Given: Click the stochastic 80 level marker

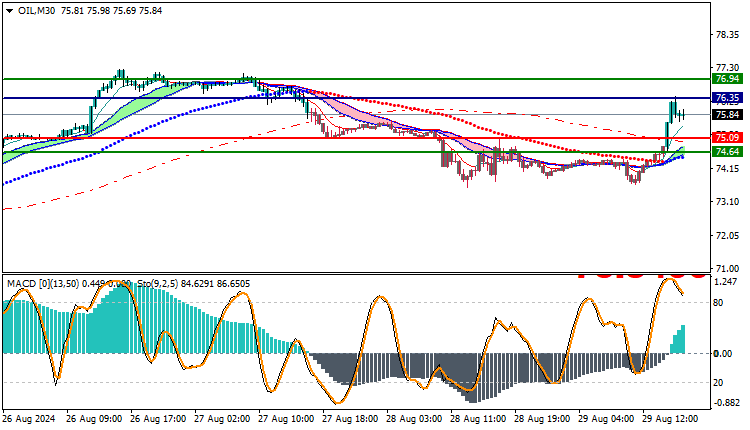Looking at the screenshot, I should pyautogui.click(x=718, y=303).
